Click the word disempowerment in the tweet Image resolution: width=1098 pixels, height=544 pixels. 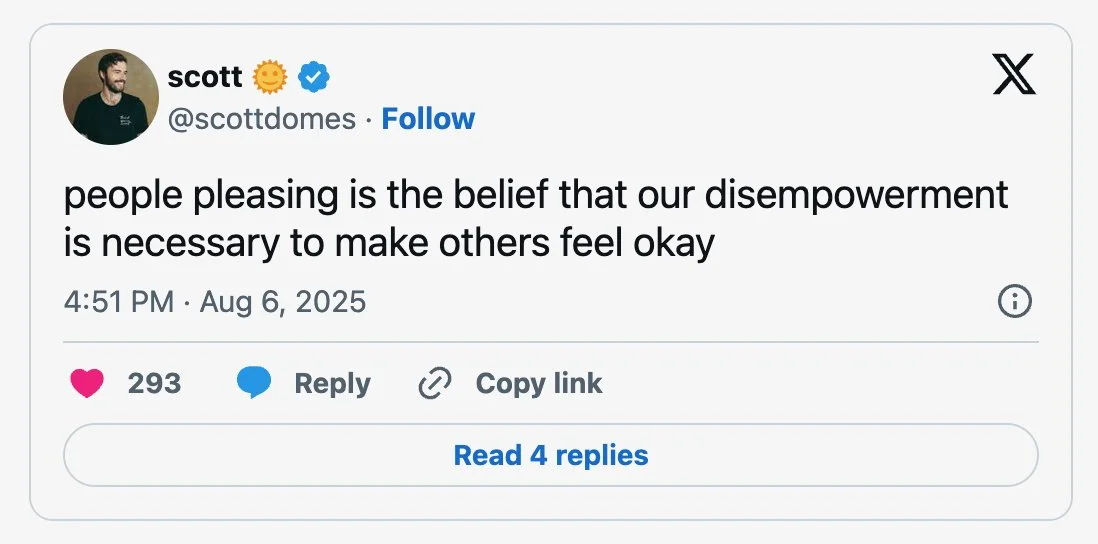[856, 195]
